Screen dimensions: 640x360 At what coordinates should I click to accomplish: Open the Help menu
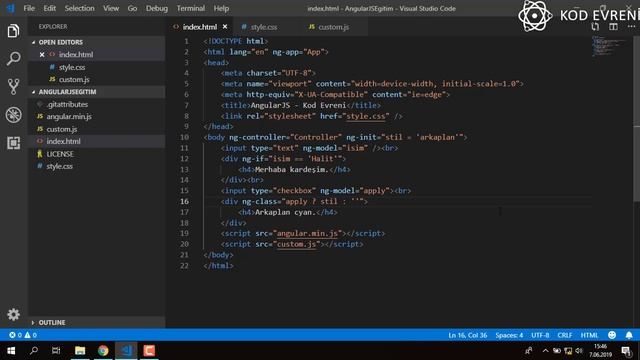(x=221, y=8)
